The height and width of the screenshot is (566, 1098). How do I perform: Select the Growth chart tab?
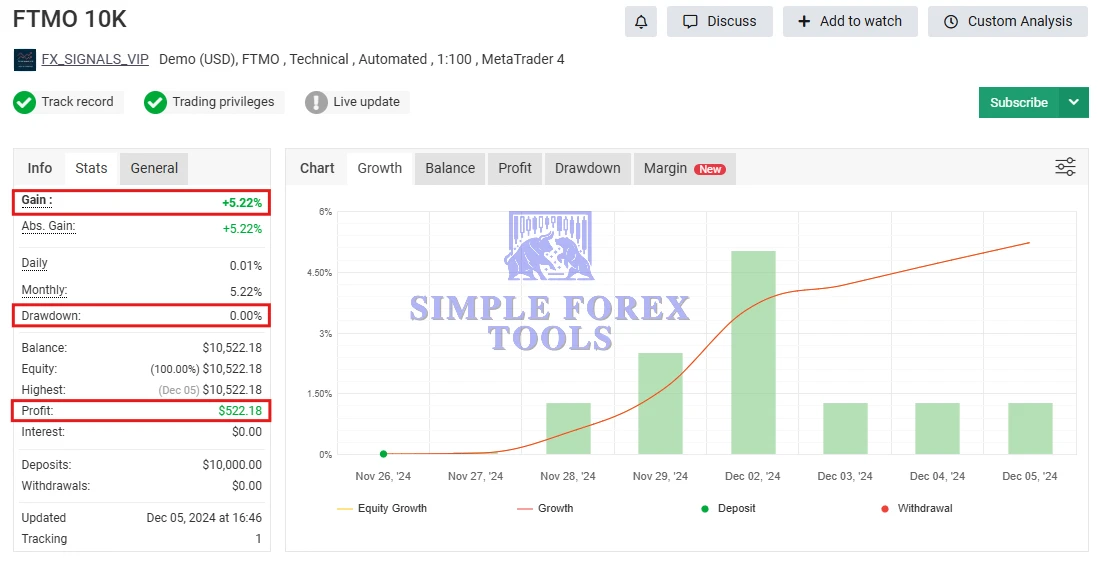(x=380, y=168)
